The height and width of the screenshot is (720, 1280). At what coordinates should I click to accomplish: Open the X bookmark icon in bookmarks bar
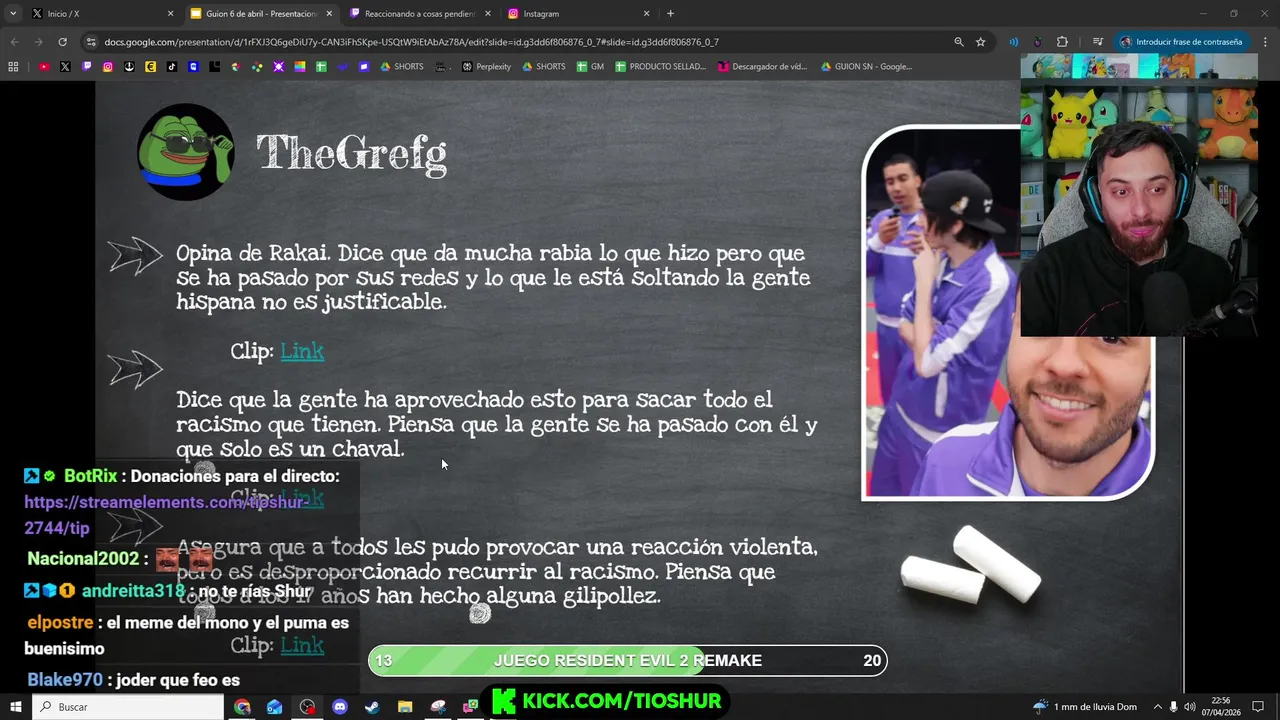click(x=65, y=67)
